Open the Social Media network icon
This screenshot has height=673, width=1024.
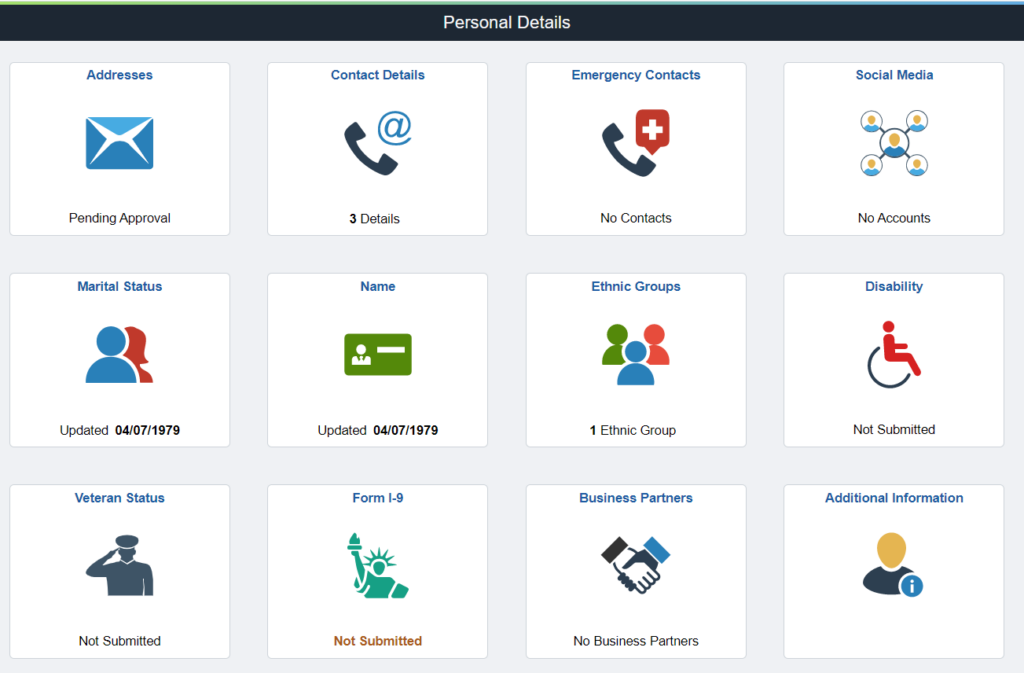click(893, 143)
